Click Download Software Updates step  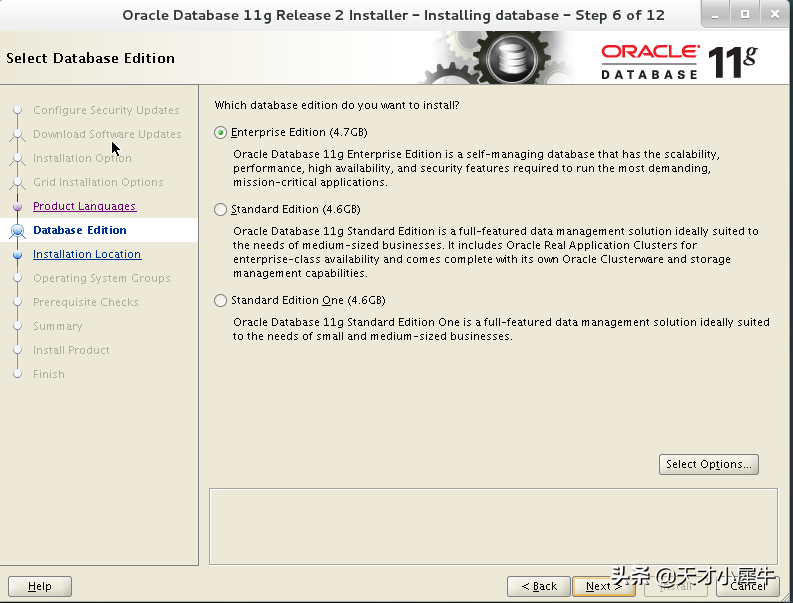[107, 134]
